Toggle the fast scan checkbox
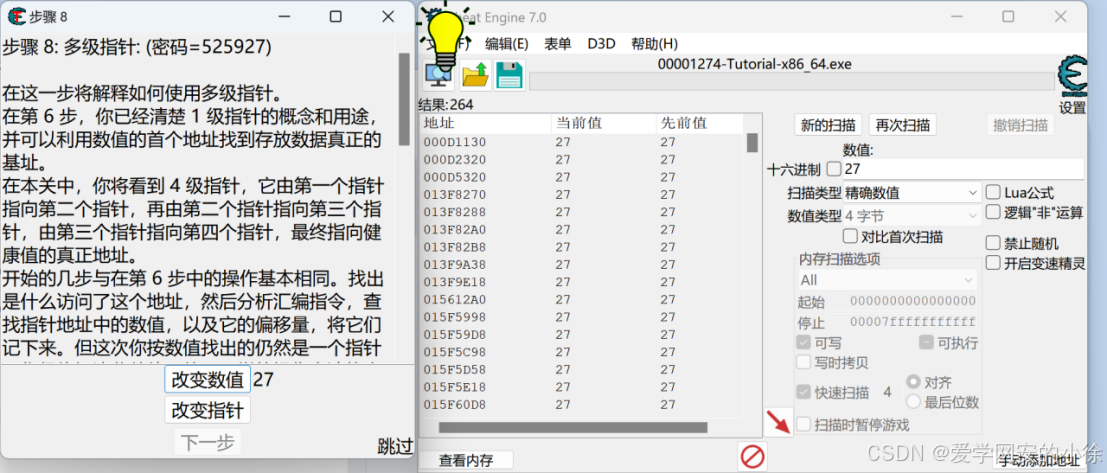 tap(803, 392)
